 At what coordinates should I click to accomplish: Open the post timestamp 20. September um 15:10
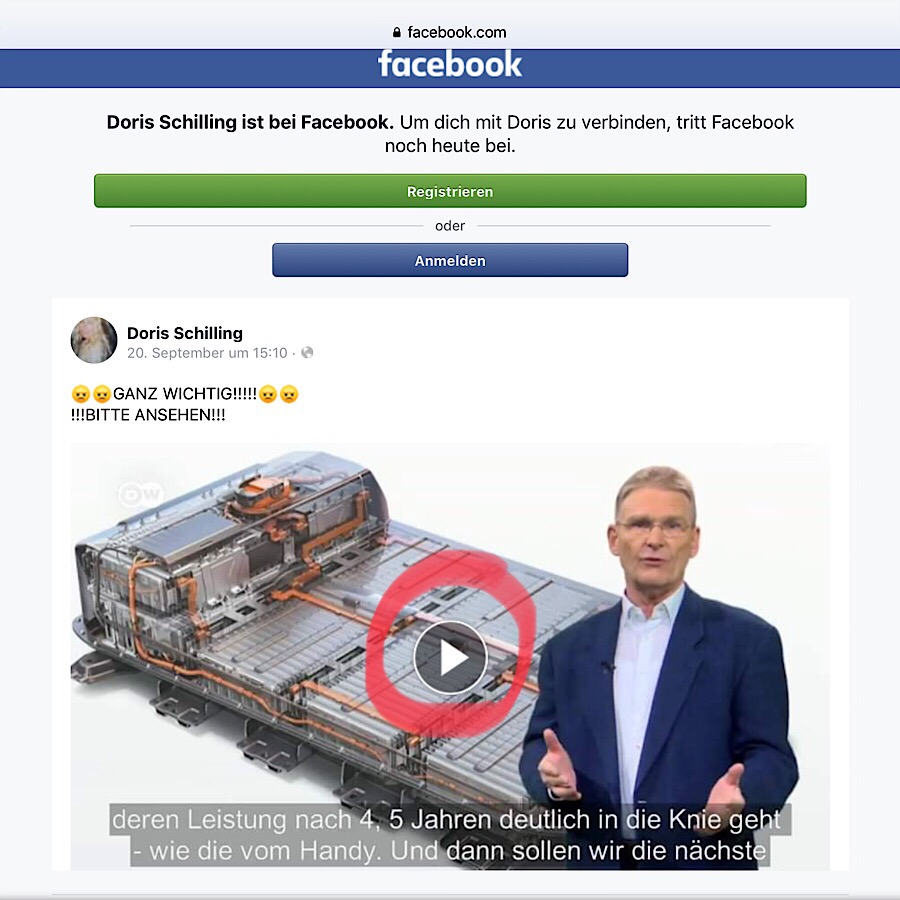pos(207,353)
